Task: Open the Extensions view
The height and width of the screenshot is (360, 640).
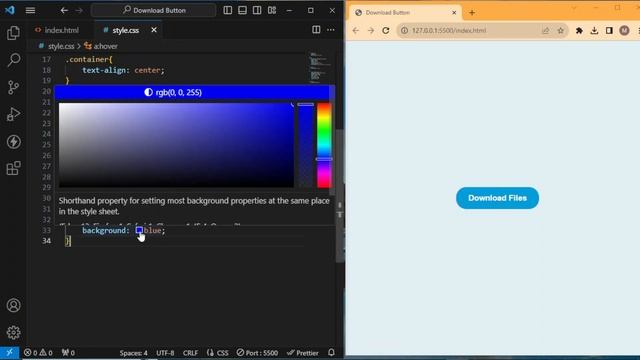Action: click(13, 168)
